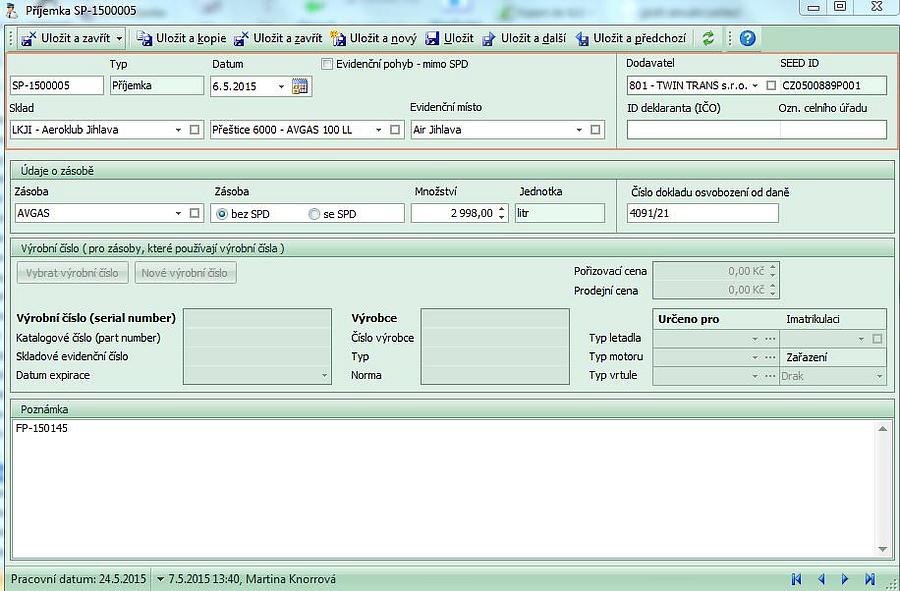Image resolution: width=900 pixels, height=591 pixels.
Task: Enable Evidenční pohyb - mimo SPD checkbox
Action: tap(327, 64)
